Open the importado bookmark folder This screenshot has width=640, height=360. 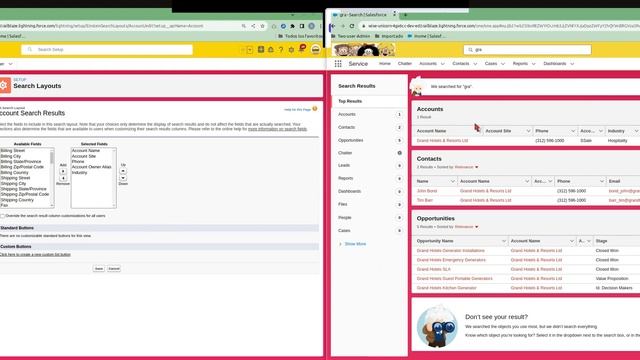coord(389,36)
